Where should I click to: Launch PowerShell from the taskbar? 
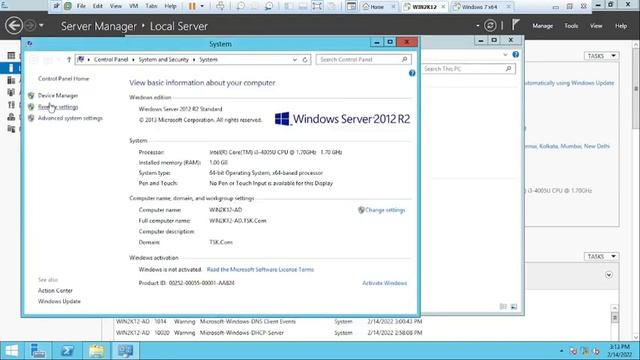coord(67,351)
